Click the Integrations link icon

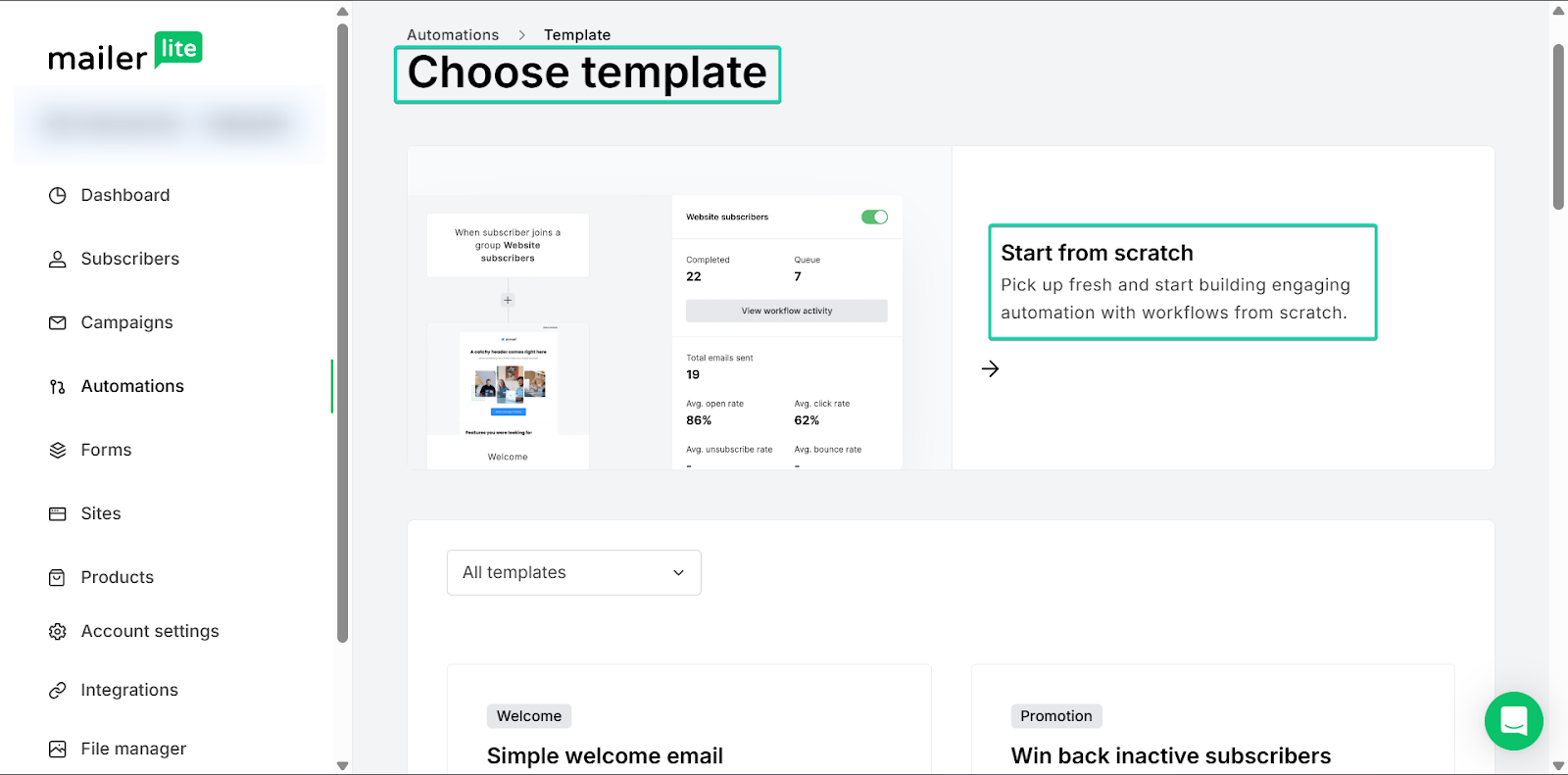pyautogui.click(x=58, y=690)
